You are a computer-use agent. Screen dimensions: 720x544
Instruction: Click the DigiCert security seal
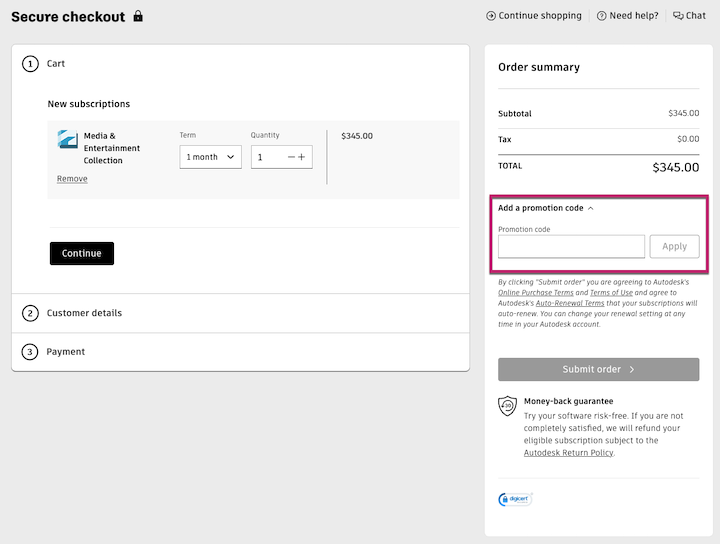(x=515, y=499)
